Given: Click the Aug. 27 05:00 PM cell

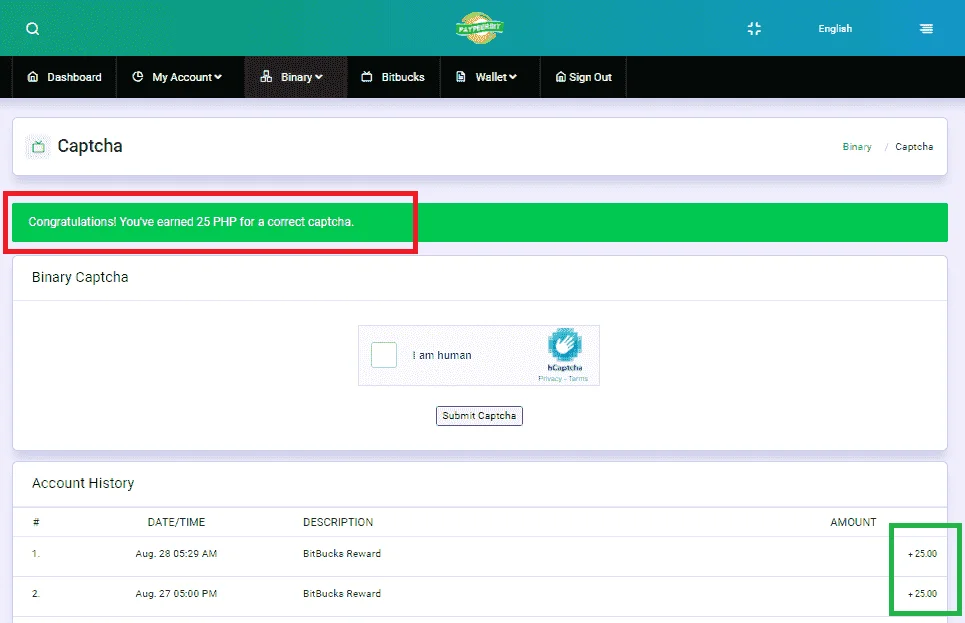Looking at the screenshot, I should (x=176, y=593).
